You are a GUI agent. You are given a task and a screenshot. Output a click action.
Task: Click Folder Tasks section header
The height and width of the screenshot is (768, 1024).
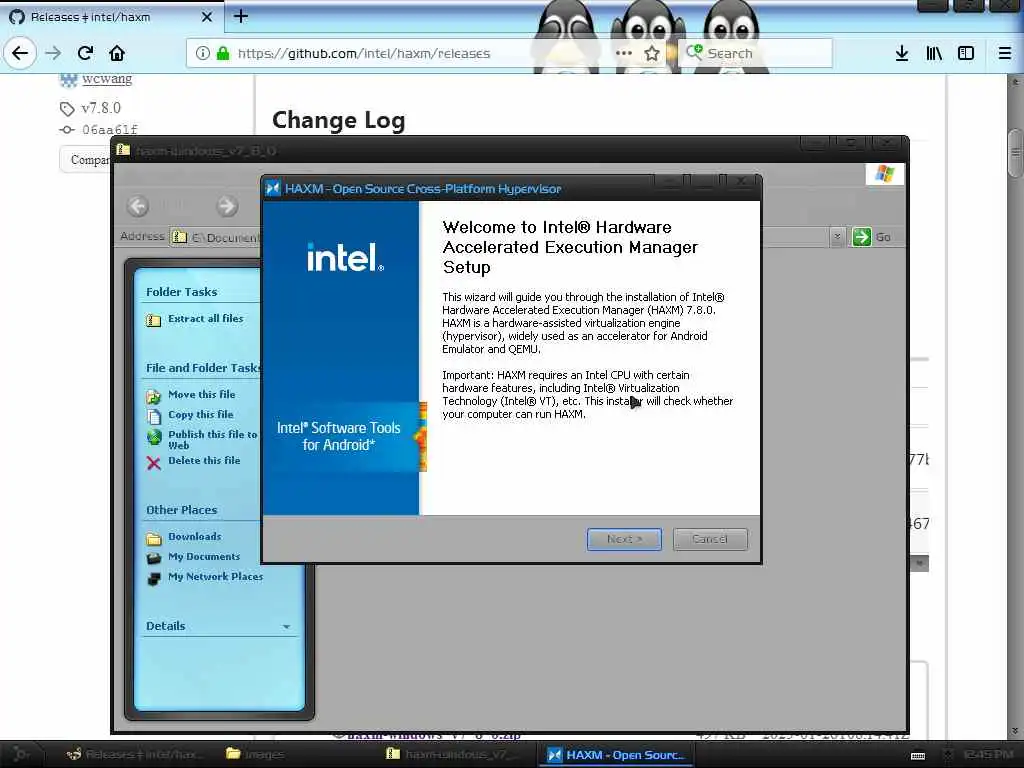pos(182,292)
